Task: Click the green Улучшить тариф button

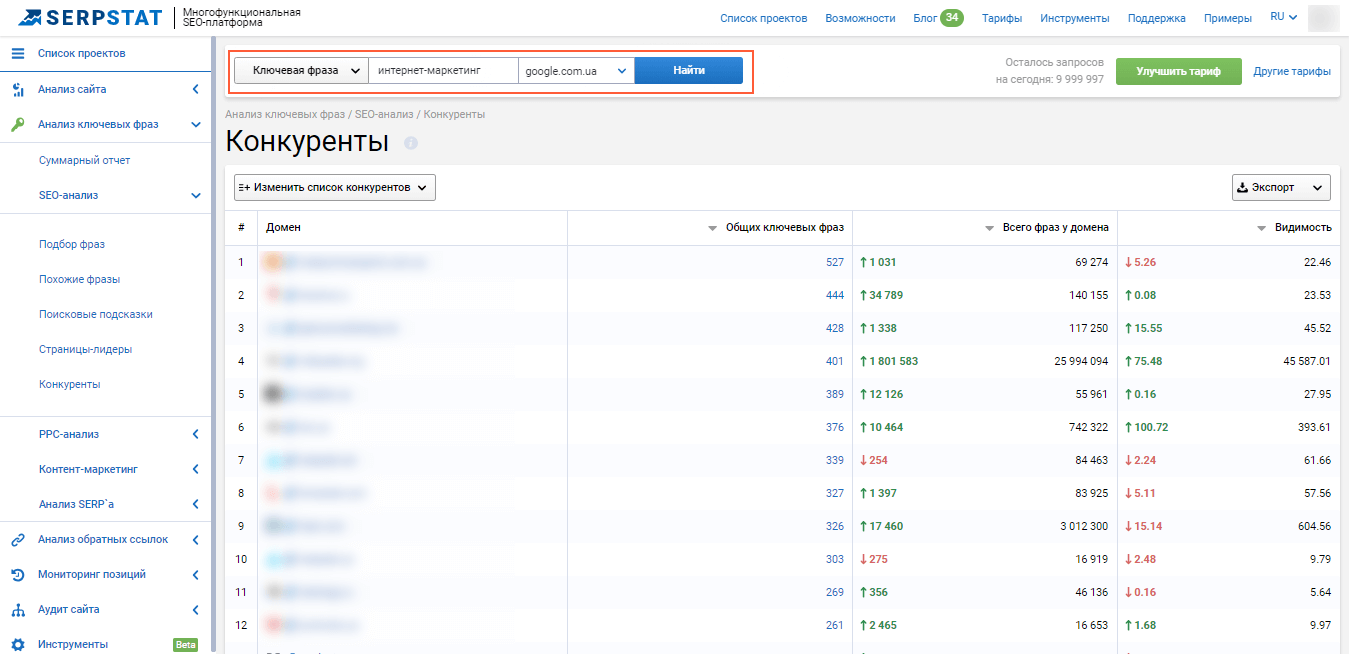Action: tap(1178, 71)
